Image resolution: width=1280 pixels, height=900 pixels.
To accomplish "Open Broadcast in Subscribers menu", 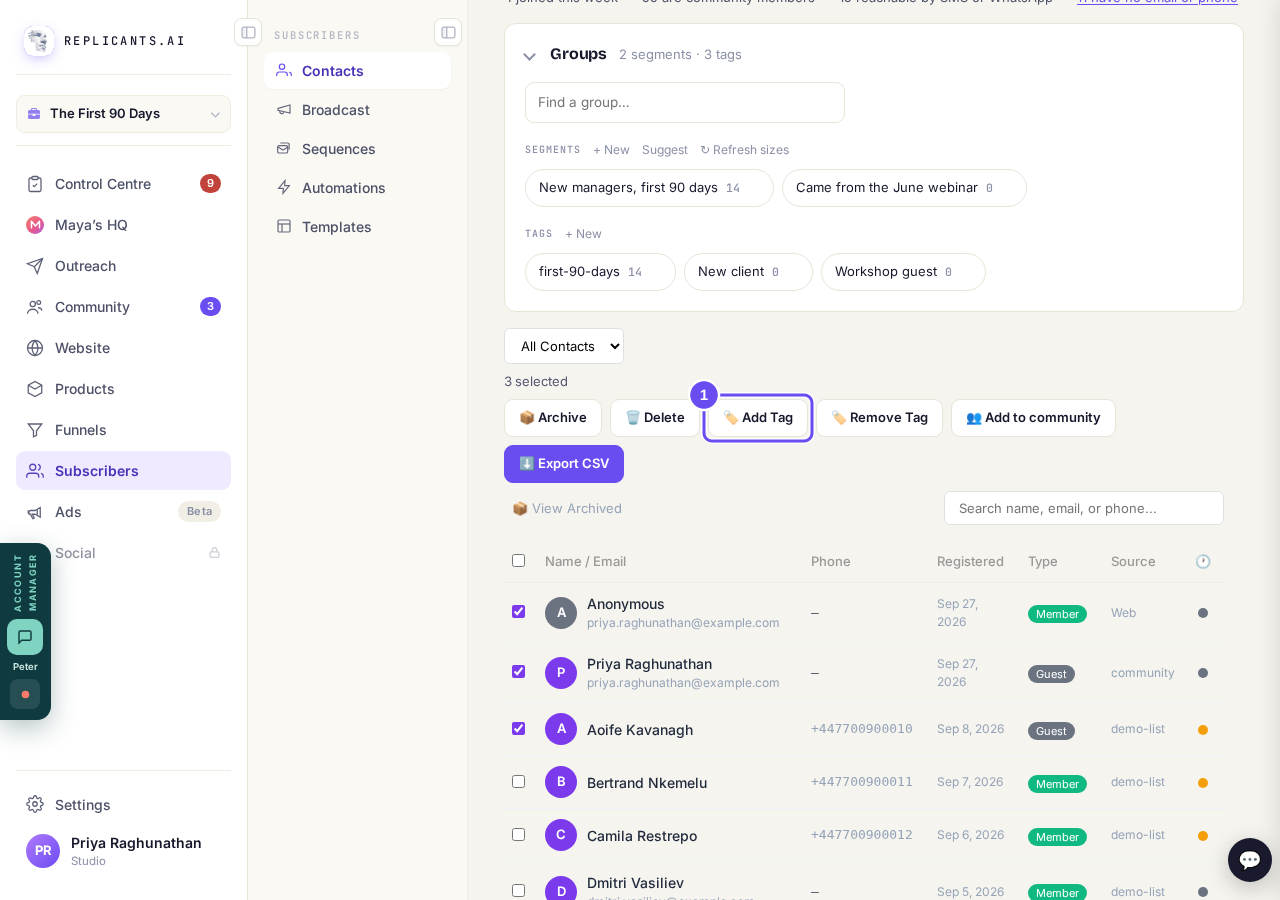I will point(357,110).
